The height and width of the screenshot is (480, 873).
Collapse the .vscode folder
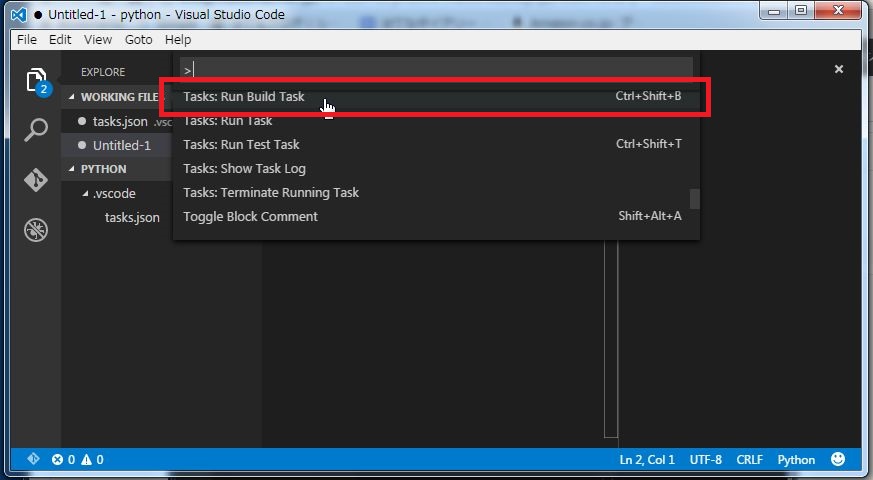click(85, 193)
